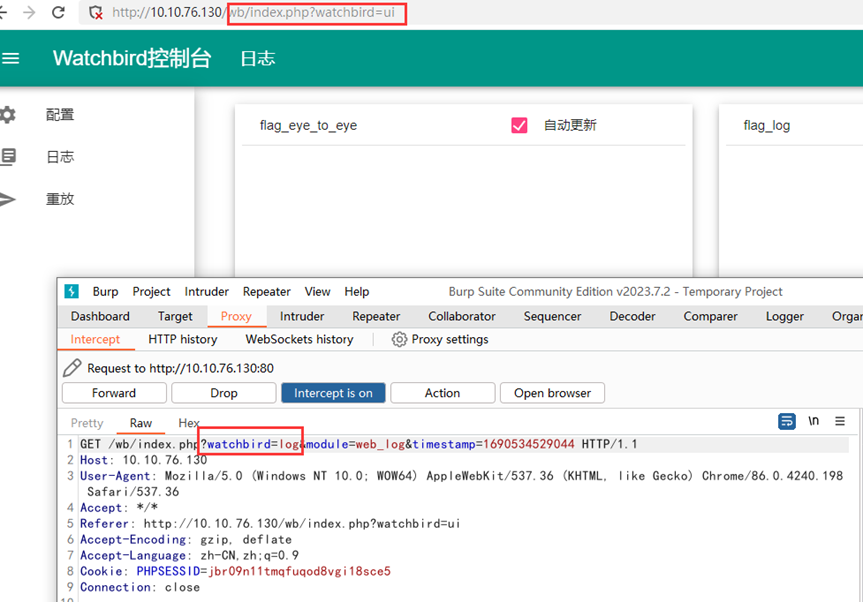863x602 pixels.
Task: Click the 重放 replay arrow icon
Action: 8,199
